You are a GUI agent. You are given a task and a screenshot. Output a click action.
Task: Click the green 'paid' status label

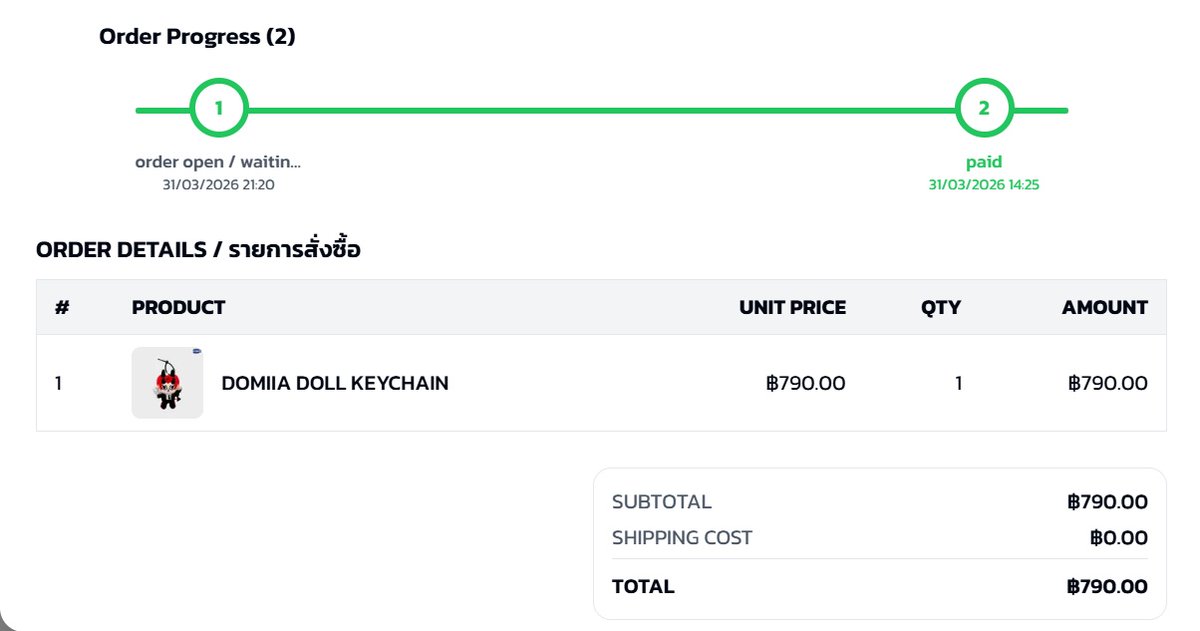pyautogui.click(x=984, y=162)
